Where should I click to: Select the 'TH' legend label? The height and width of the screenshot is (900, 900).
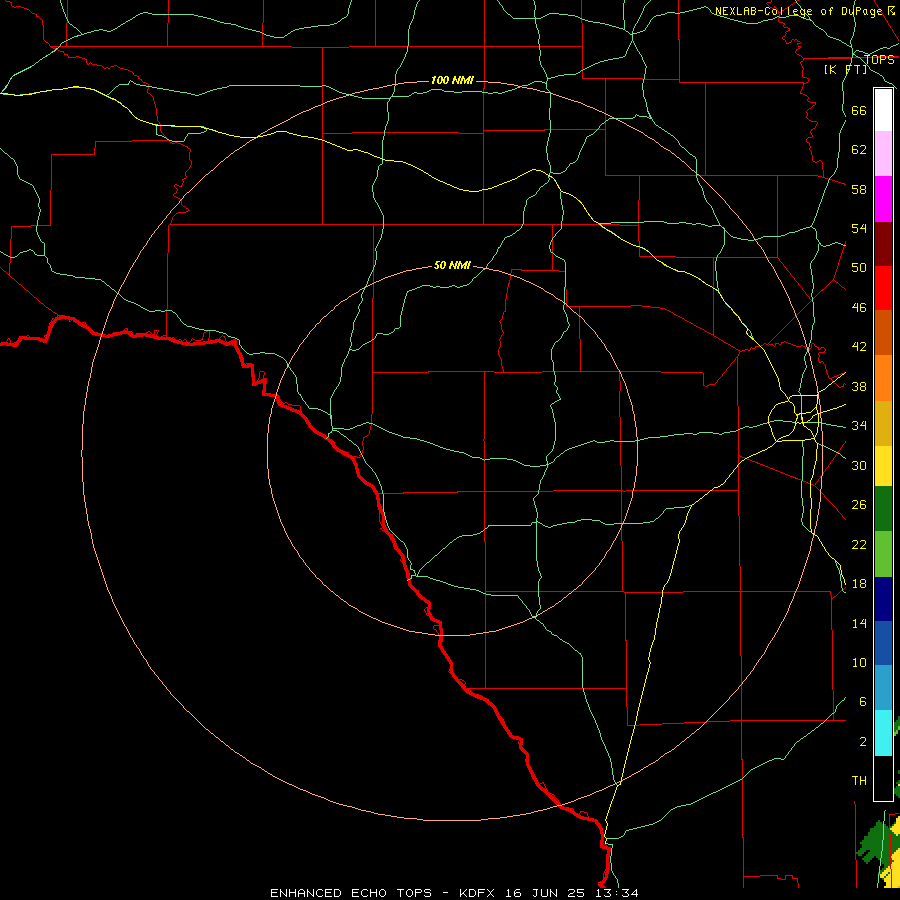click(859, 780)
